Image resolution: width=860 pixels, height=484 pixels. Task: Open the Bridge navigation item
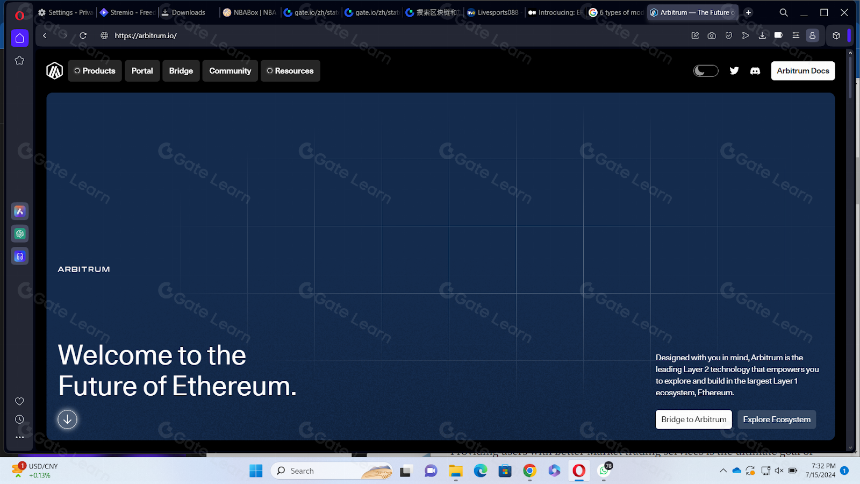pyautogui.click(x=181, y=71)
